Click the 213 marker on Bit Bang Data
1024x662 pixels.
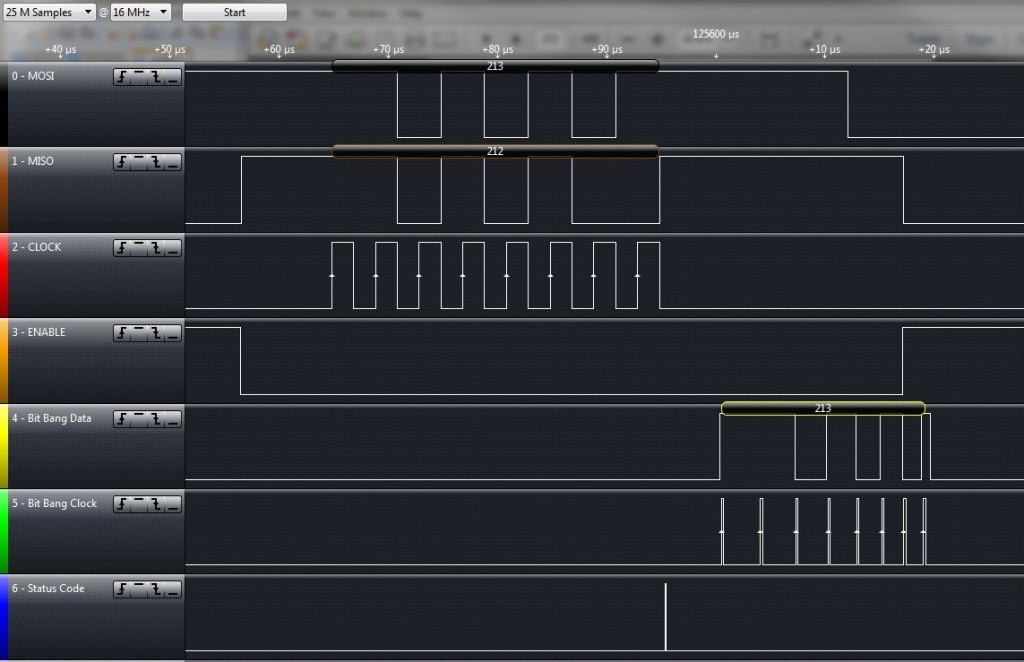click(x=822, y=408)
